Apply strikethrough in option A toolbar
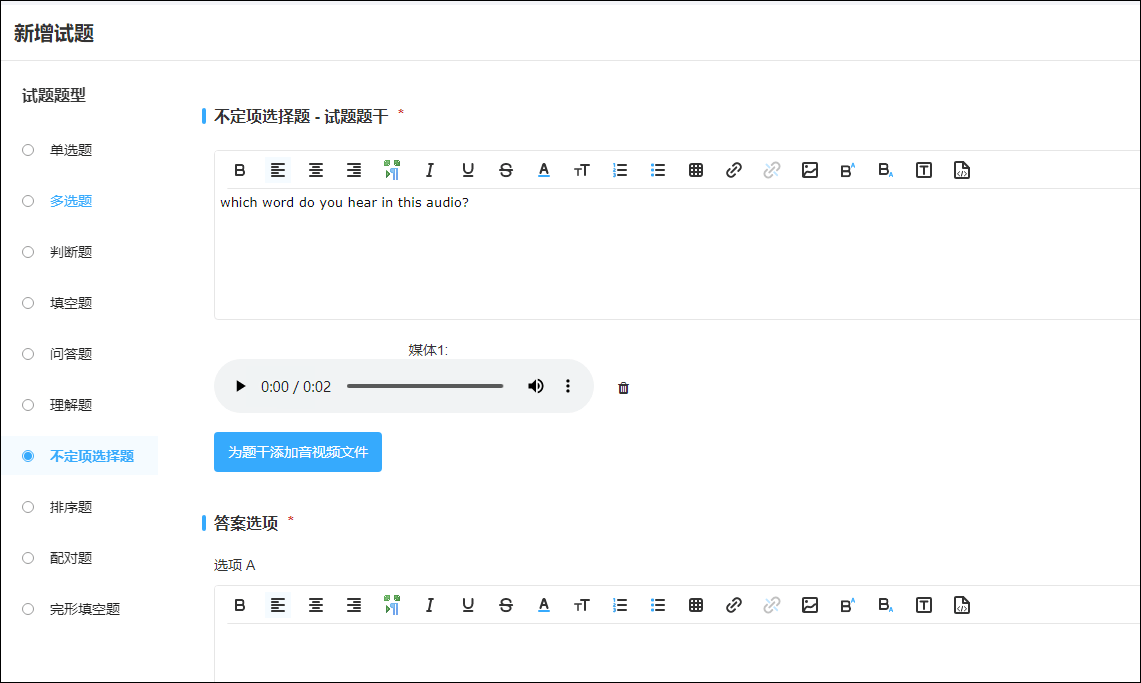This screenshot has width=1141, height=683. pos(506,605)
